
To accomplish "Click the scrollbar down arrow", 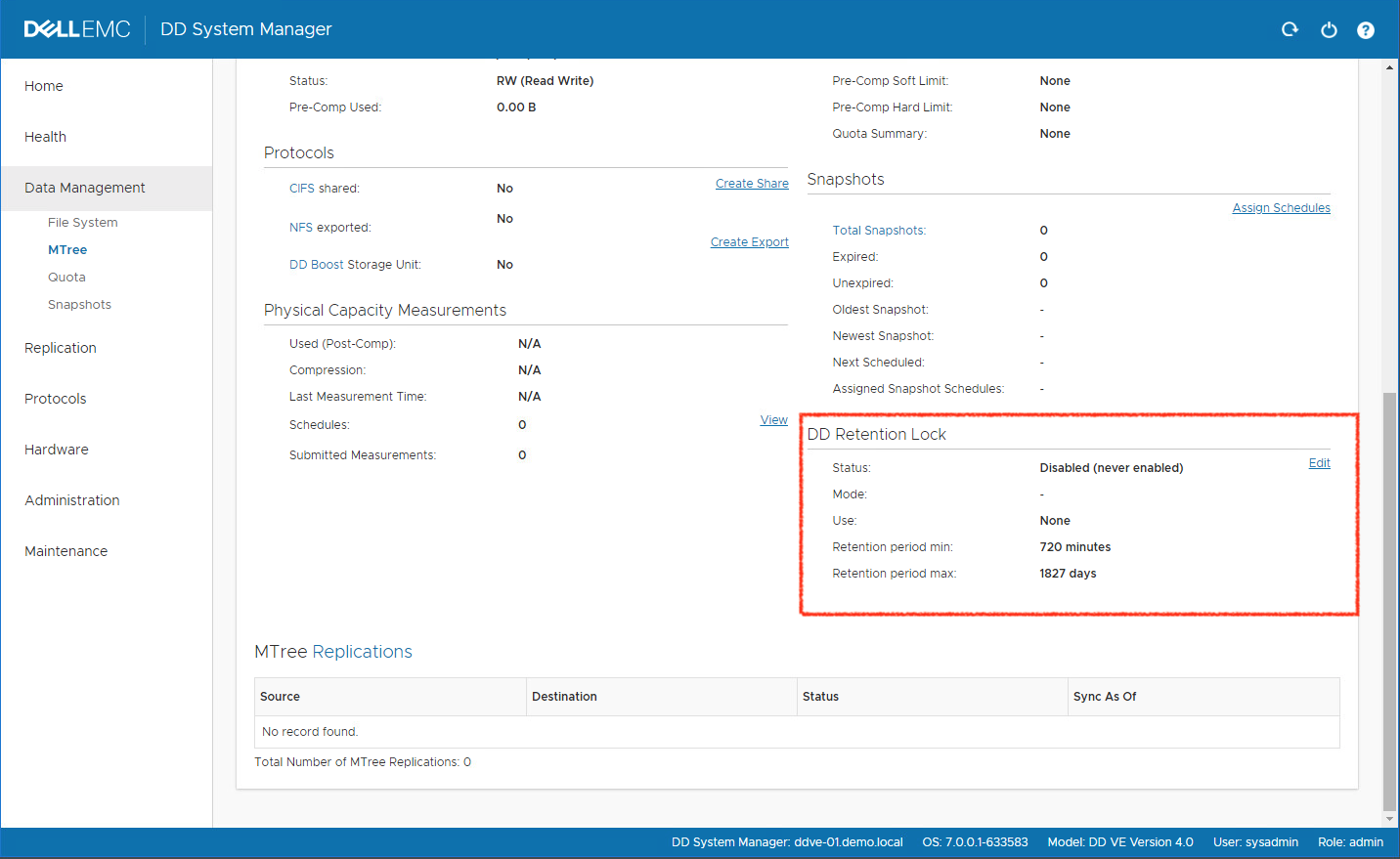I will pyautogui.click(x=1388, y=818).
